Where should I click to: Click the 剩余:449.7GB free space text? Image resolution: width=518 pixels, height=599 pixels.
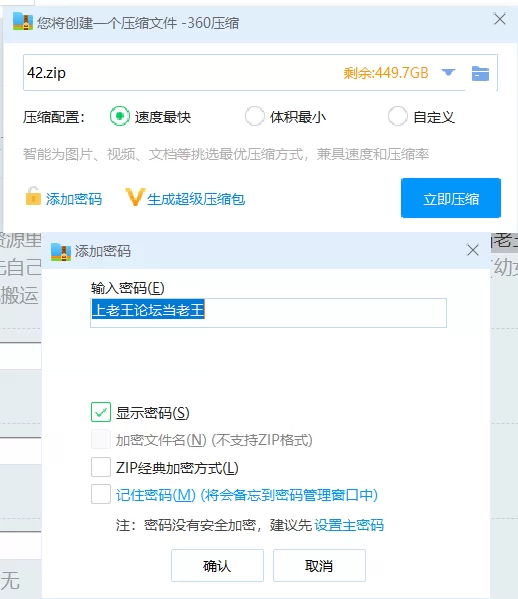coord(386,73)
